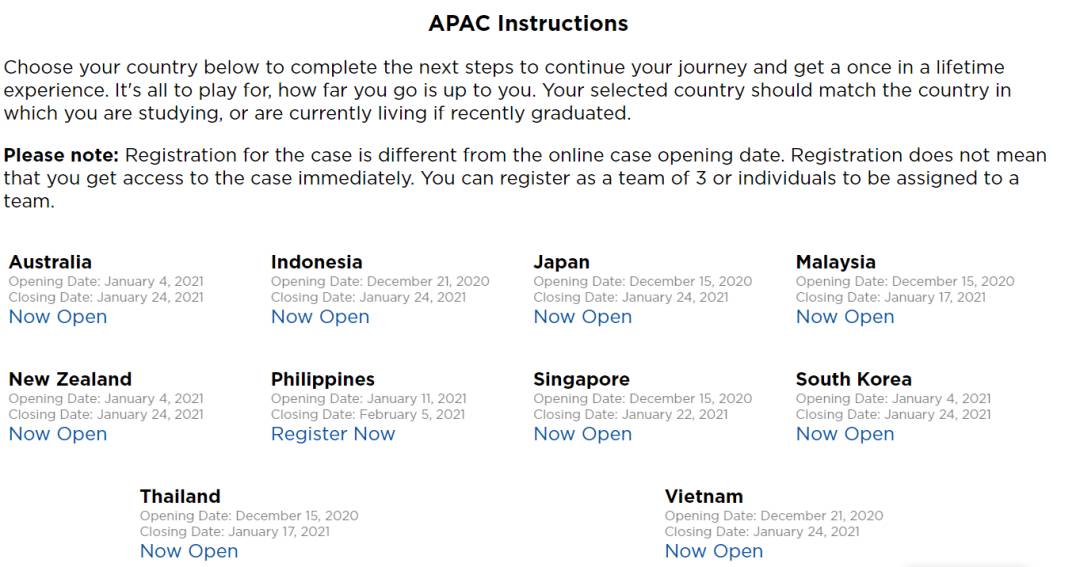Click New Zealand's 'Now Open' link
The width and height of the screenshot is (1080, 567).
(x=58, y=434)
